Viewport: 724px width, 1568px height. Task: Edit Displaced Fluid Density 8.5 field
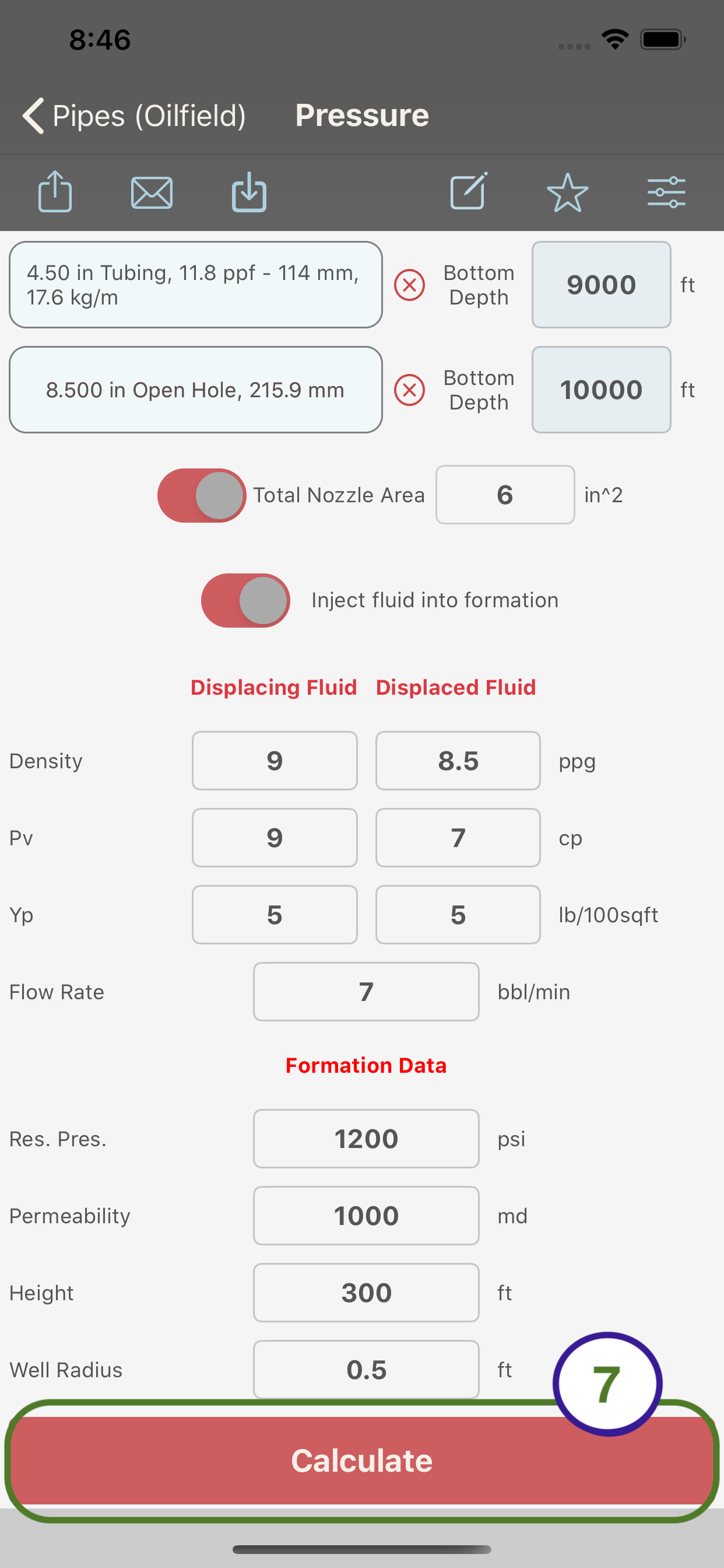pyautogui.click(x=458, y=761)
